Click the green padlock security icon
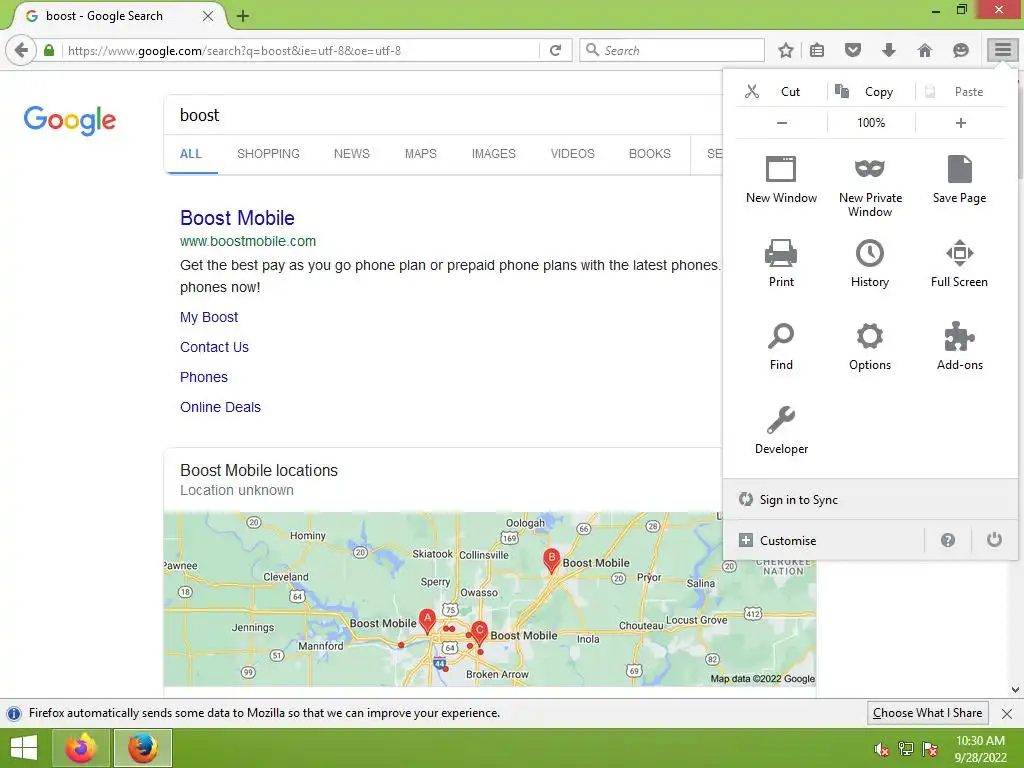The width and height of the screenshot is (1024, 768). pos(49,50)
